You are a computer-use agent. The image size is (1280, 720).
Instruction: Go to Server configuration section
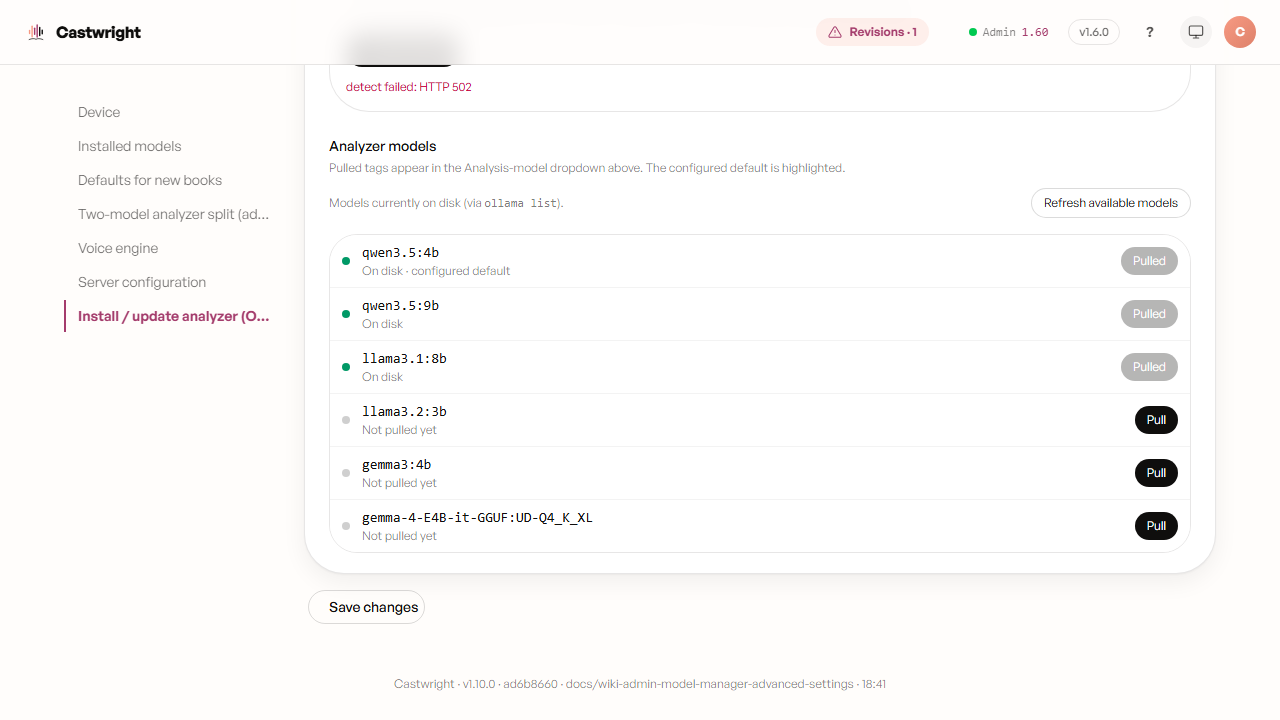tap(142, 282)
